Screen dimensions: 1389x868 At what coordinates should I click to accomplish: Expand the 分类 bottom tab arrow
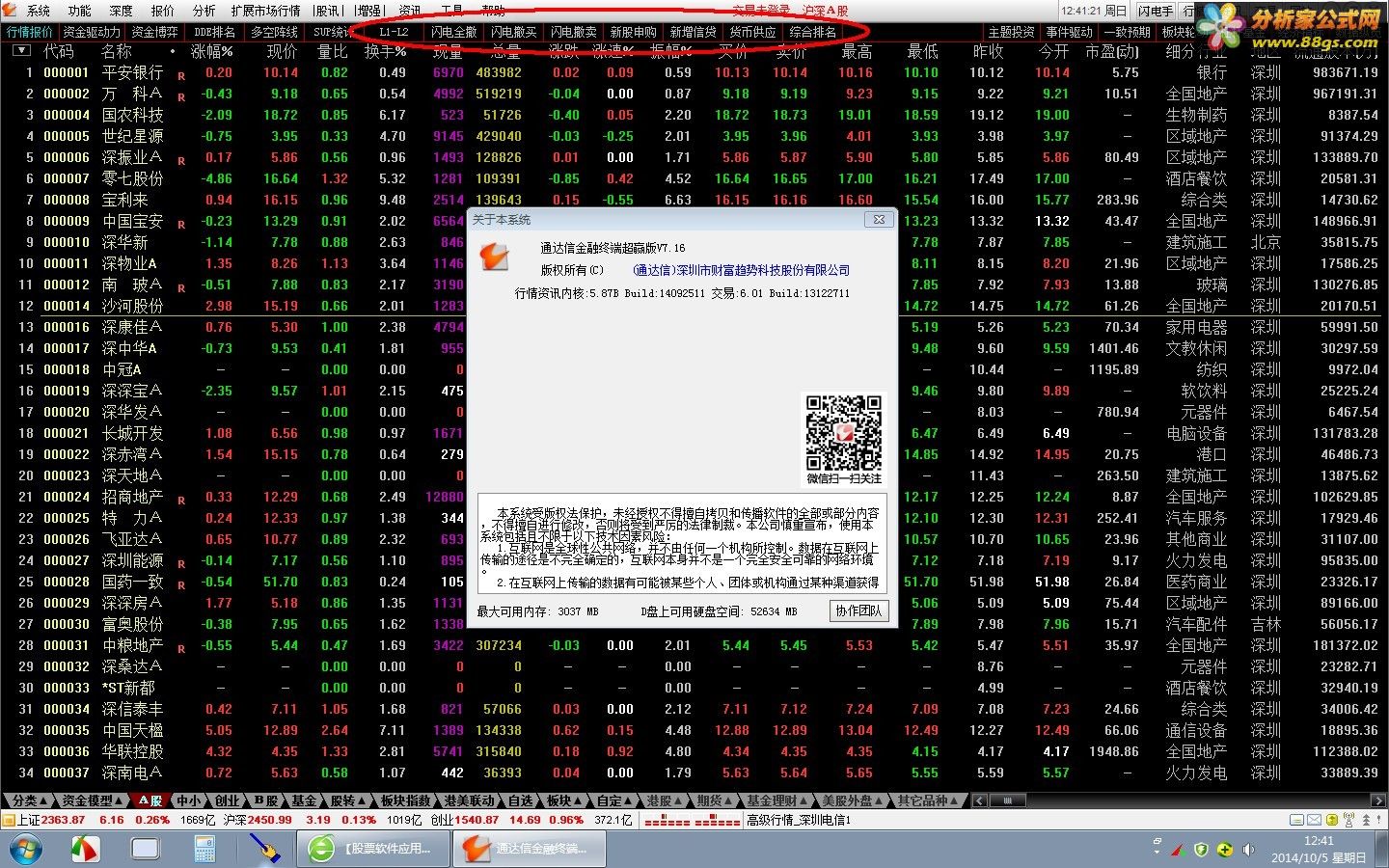(x=43, y=800)
